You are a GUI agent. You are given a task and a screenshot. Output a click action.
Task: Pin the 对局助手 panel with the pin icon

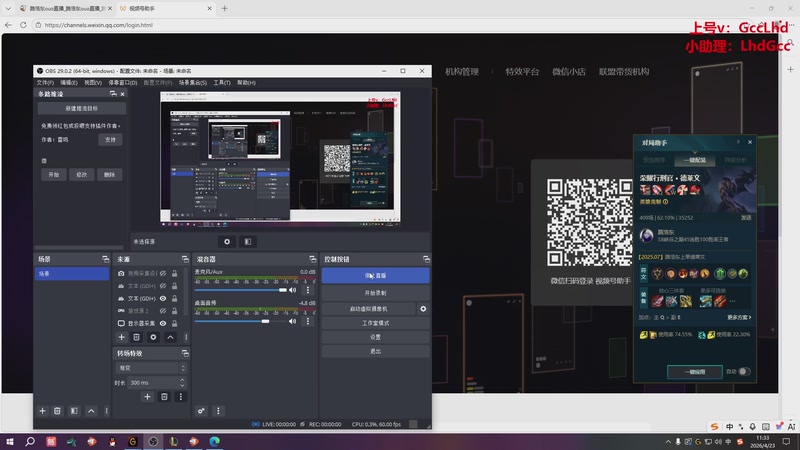pyautogui.click(x=738, y=142)
